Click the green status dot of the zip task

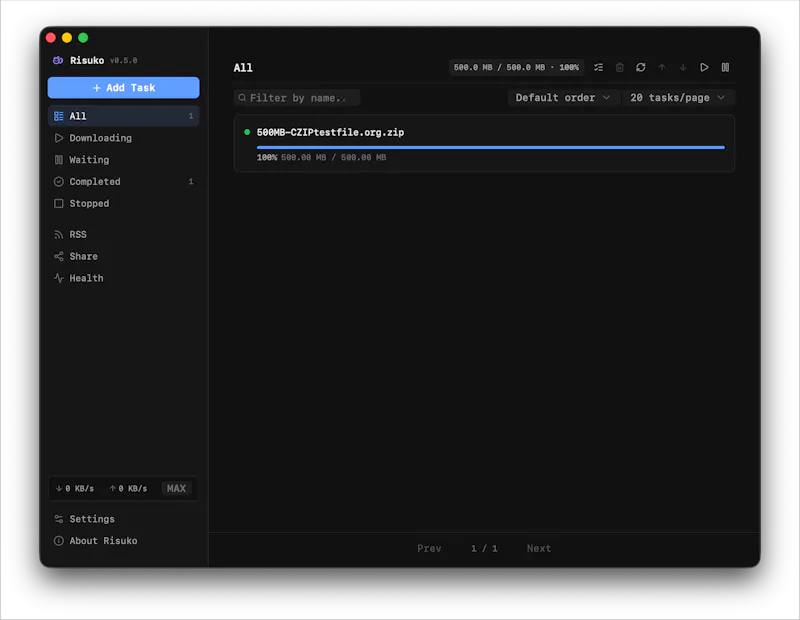click(x=247, y=132)
